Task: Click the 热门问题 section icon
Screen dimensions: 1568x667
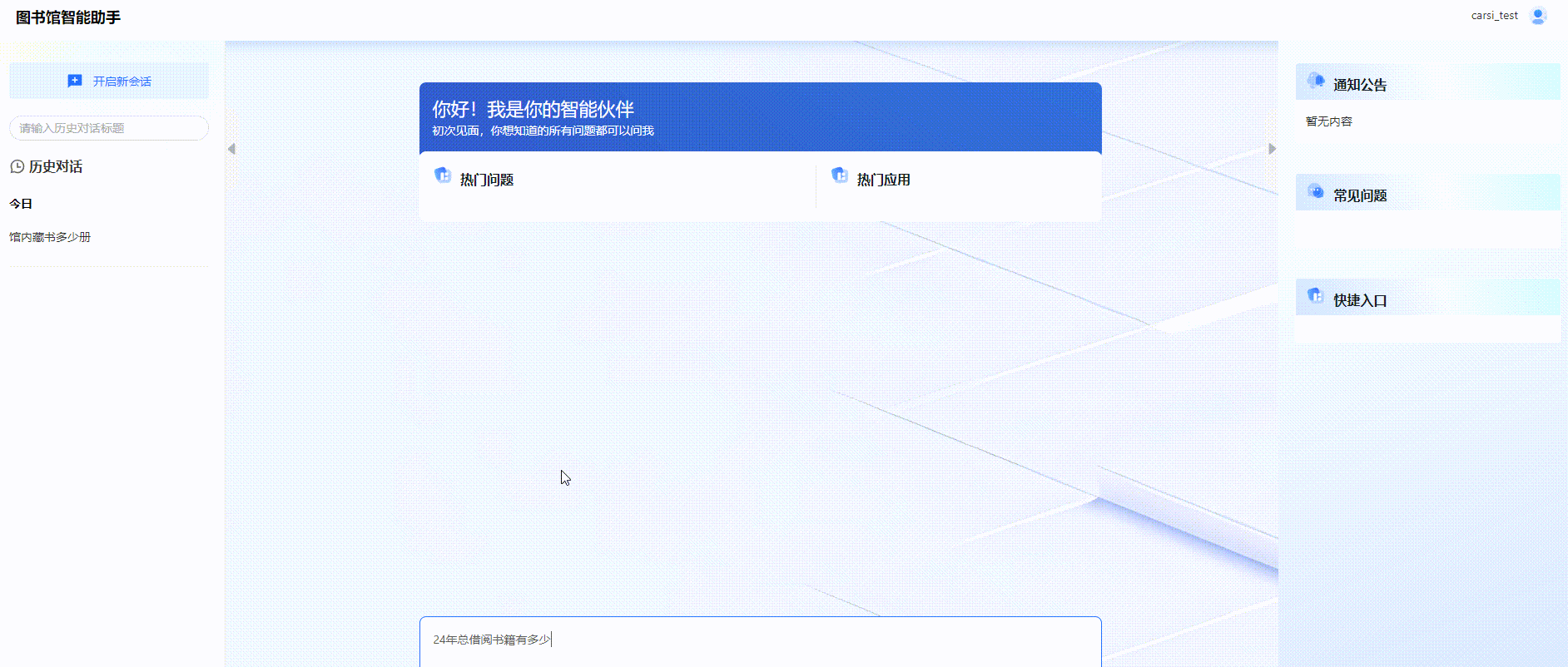Action: click(443, 175)
